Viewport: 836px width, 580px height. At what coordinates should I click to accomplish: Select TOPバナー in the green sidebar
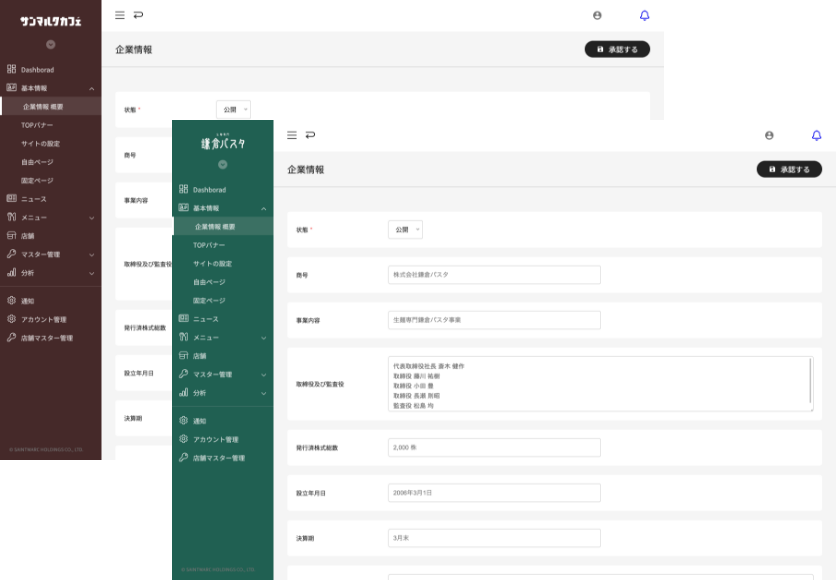pos(209,245)
